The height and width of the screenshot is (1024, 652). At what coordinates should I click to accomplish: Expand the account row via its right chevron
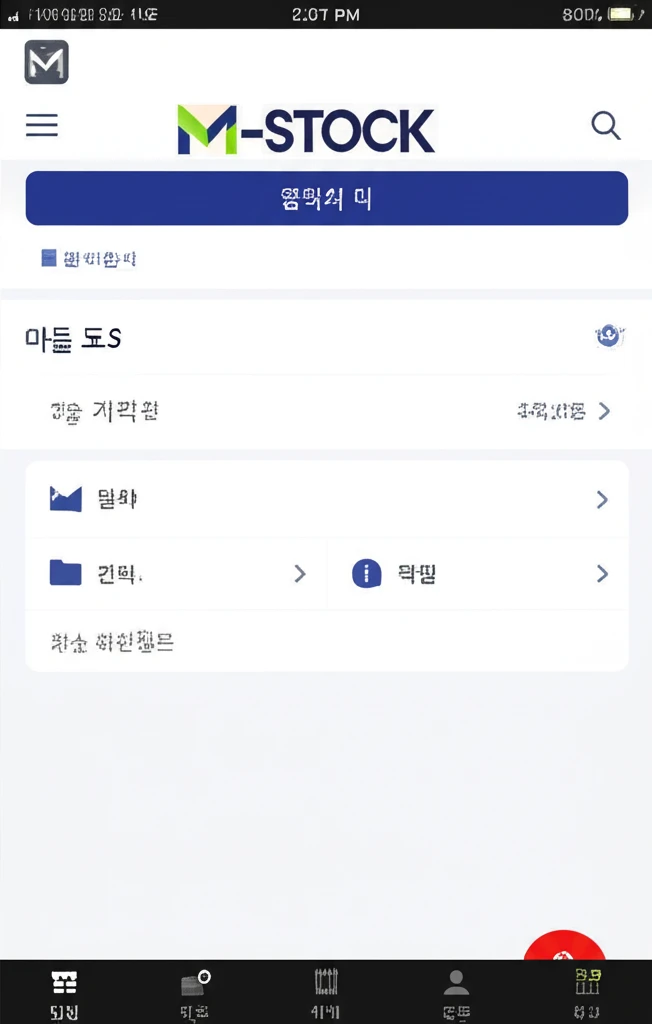pyautogui.click(x=603, y=410)
